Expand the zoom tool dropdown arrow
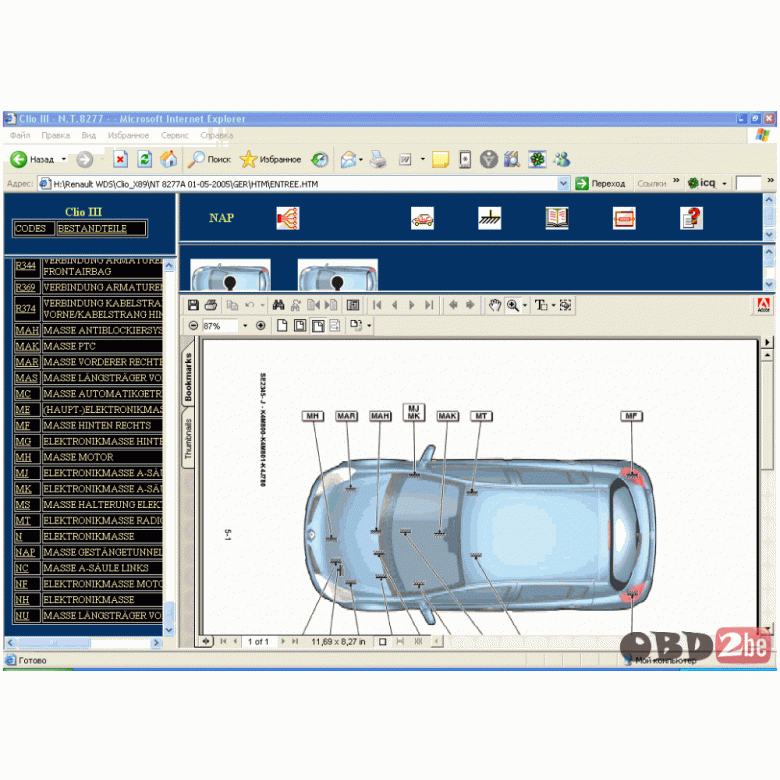This screenshot has width=780, height=780. click(x=525, y=305)
